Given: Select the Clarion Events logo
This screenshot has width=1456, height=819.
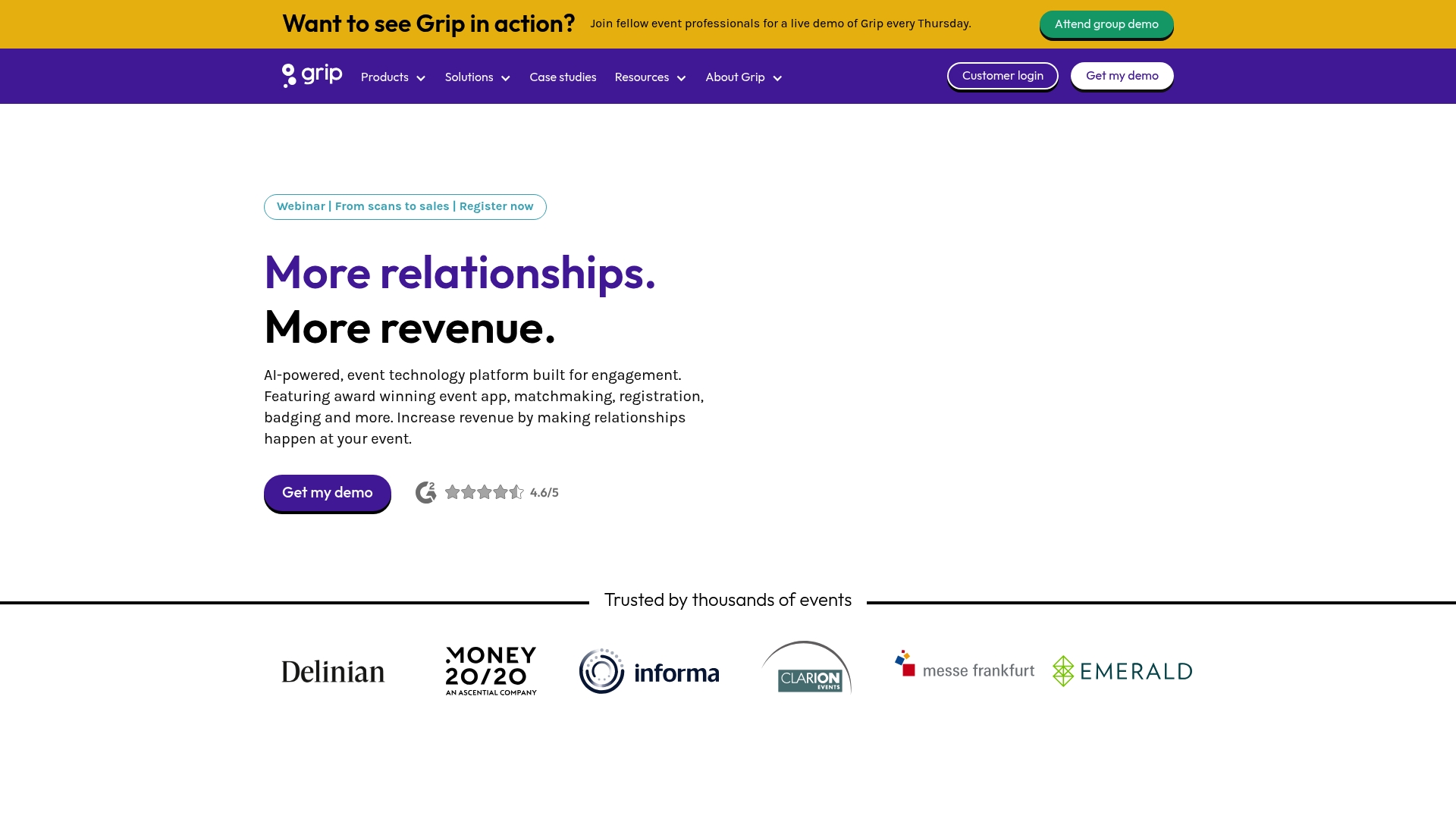Looking at the screenshot, I should 807,670.
